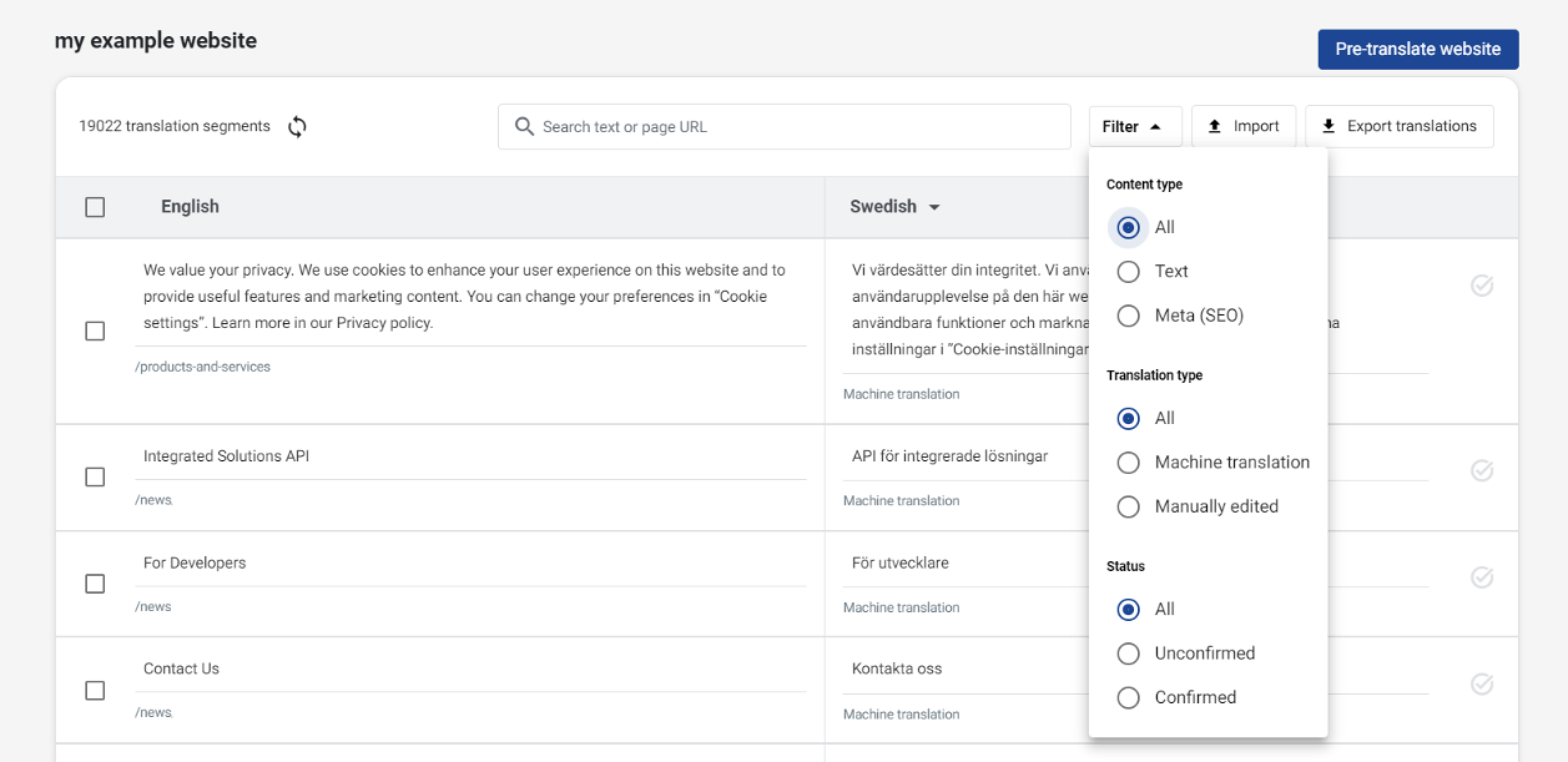The width and height of the screenshot is (1568, 762).
Task: Click Machine translation label under Kontakta oss
Action: pos(901,715)
